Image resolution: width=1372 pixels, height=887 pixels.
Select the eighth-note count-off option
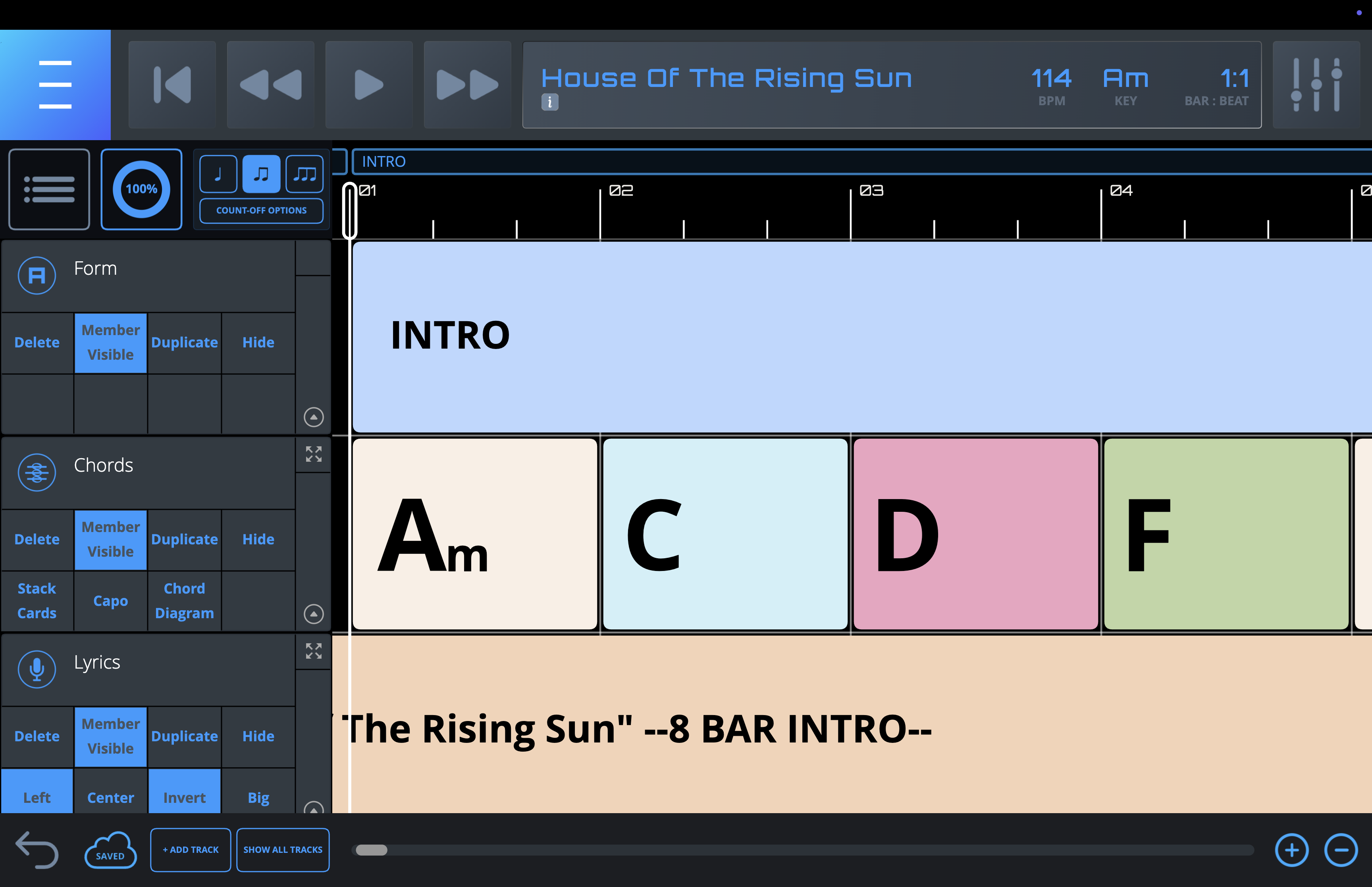(261, 174)
